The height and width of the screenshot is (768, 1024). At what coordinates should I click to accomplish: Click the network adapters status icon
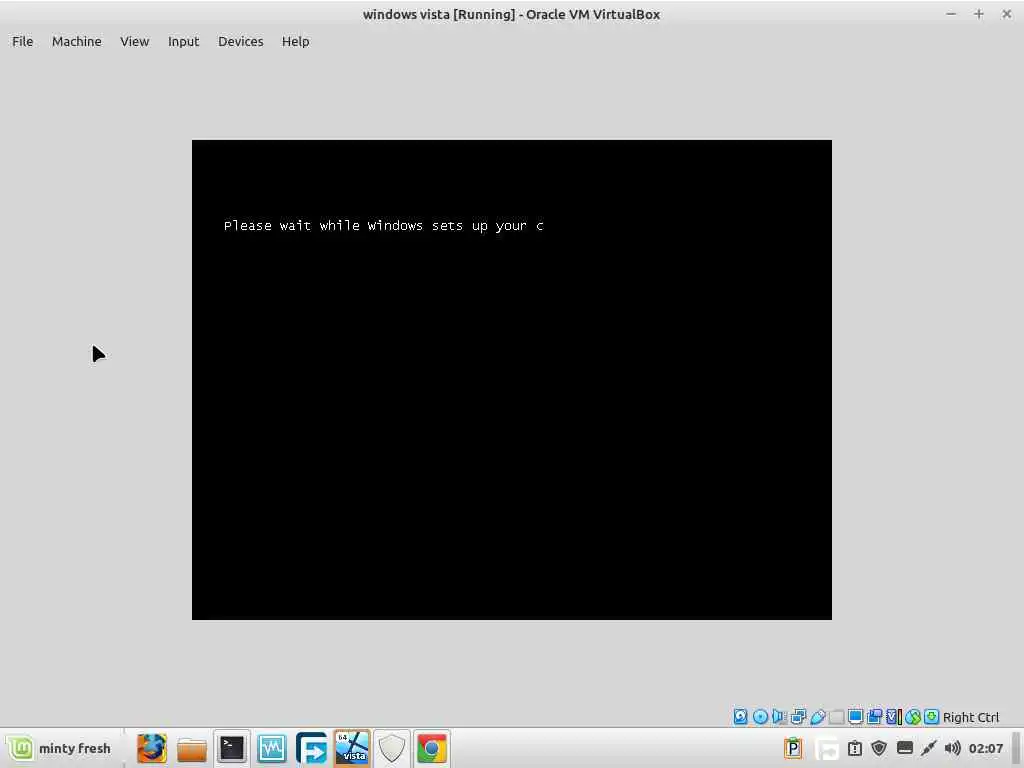(x=798, y=716)
